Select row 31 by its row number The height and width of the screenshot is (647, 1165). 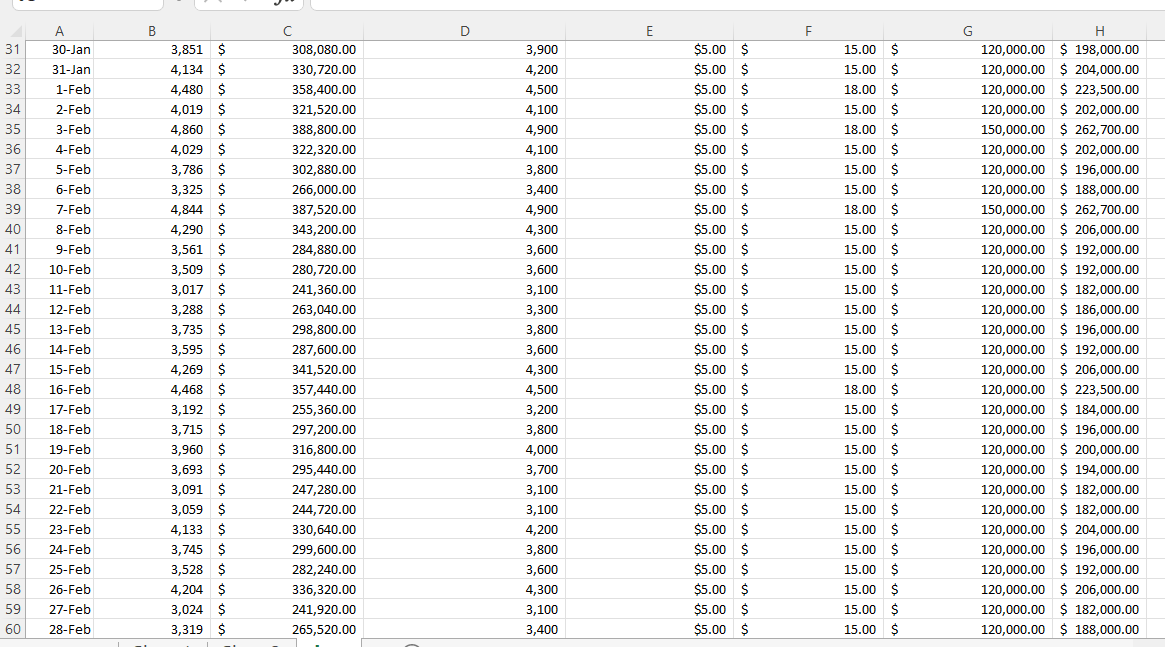(14, 49)
